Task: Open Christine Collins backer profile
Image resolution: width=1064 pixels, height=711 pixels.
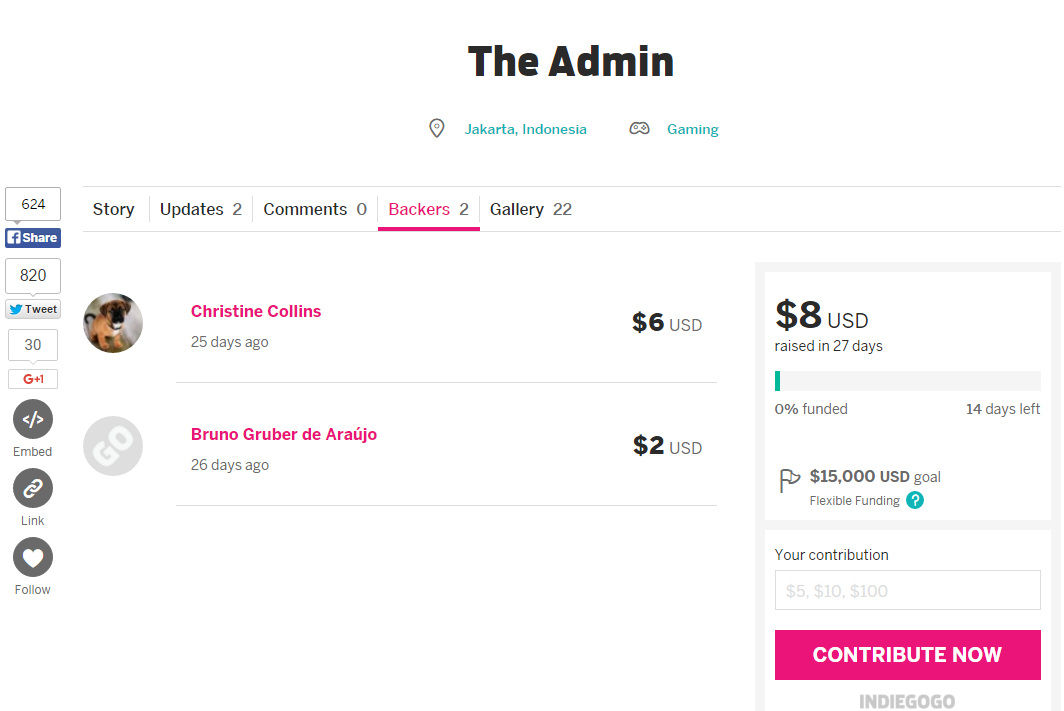Action: point(256,311)
